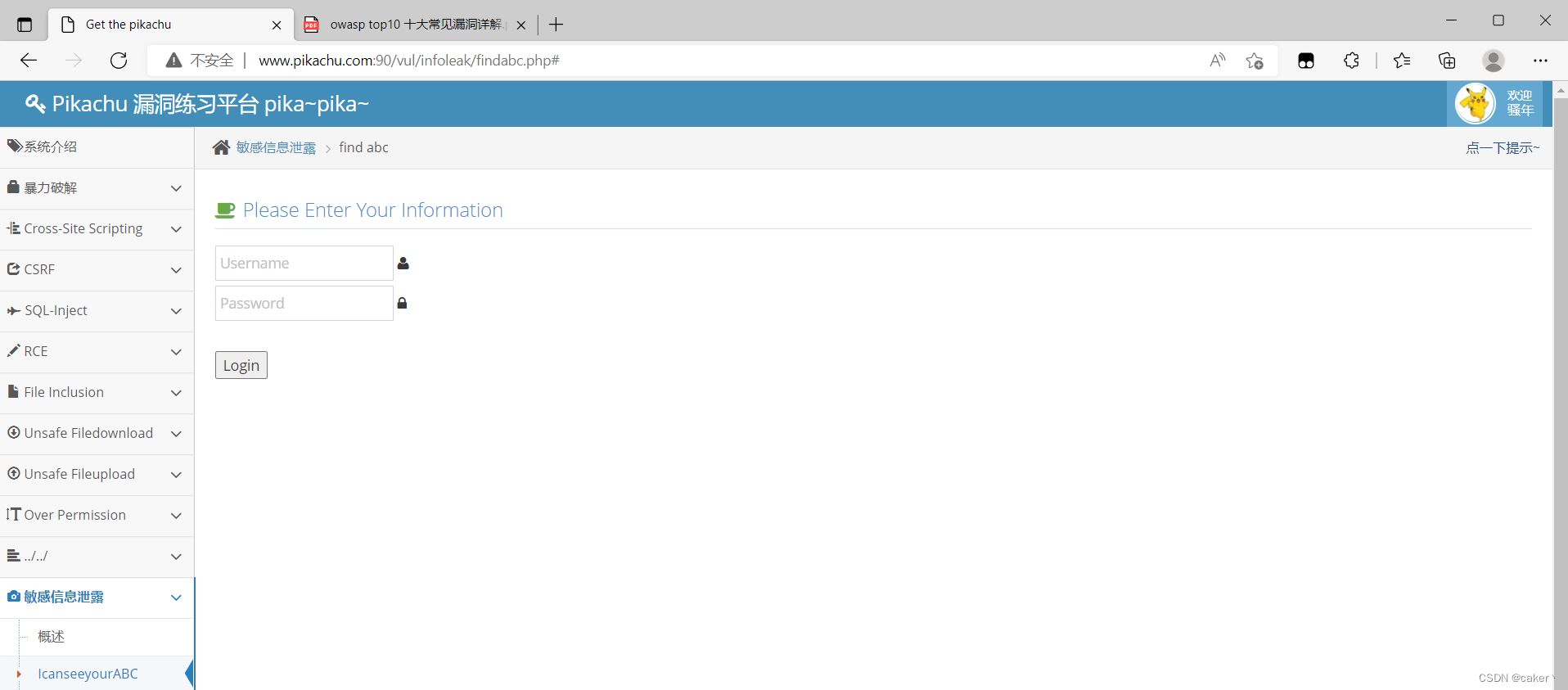The height and width of the screenshot is (690, 1568).
Task: Click the 敏感信息泄露 sidebar menu
Action: click(97, 598)
